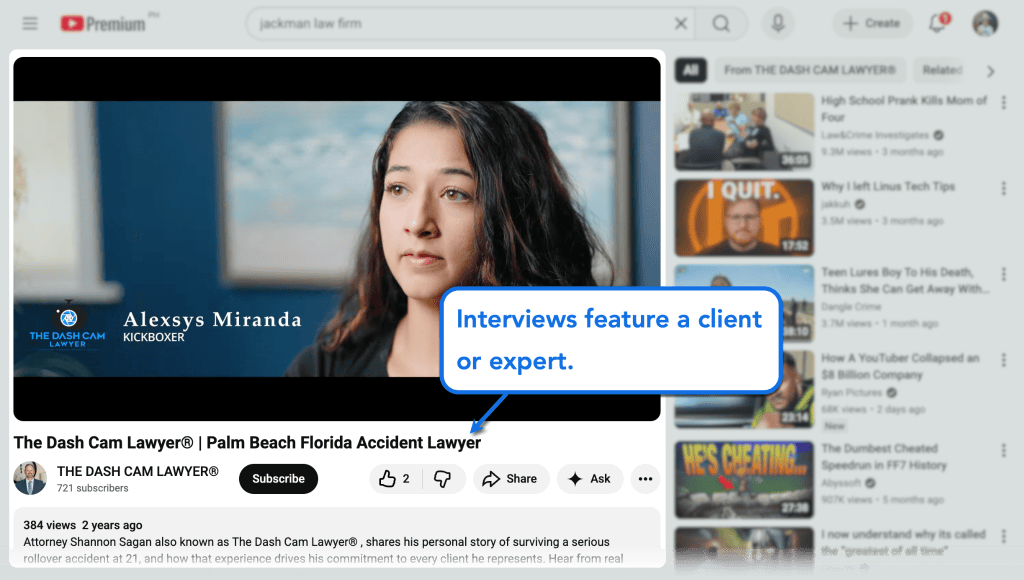Show more filter chips with right chevron
1024x580 pixels.
pos(991,71)
